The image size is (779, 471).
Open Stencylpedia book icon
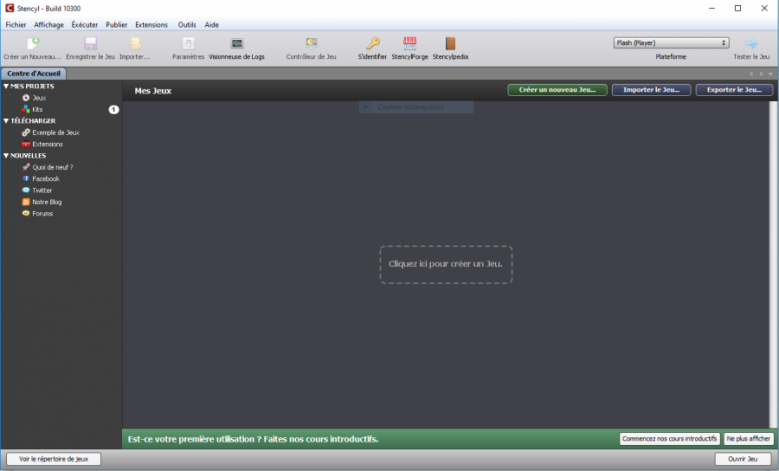[450, 44]
